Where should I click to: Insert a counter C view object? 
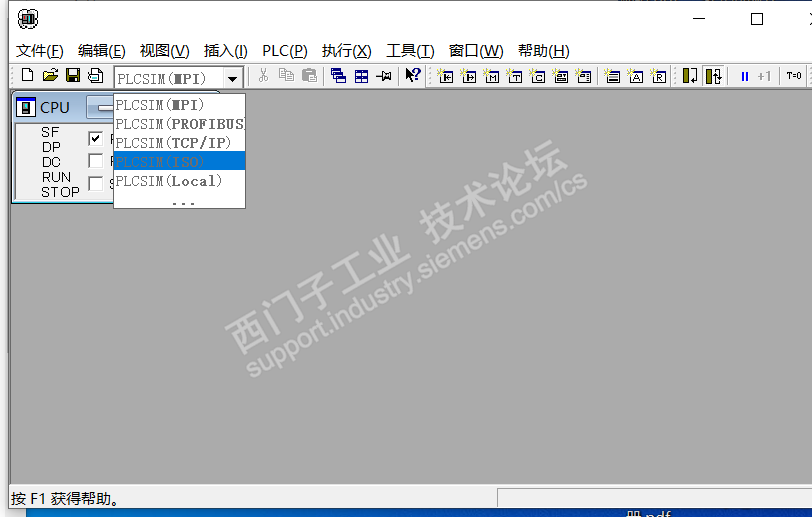pyautogui.click(x=537, y=76)
